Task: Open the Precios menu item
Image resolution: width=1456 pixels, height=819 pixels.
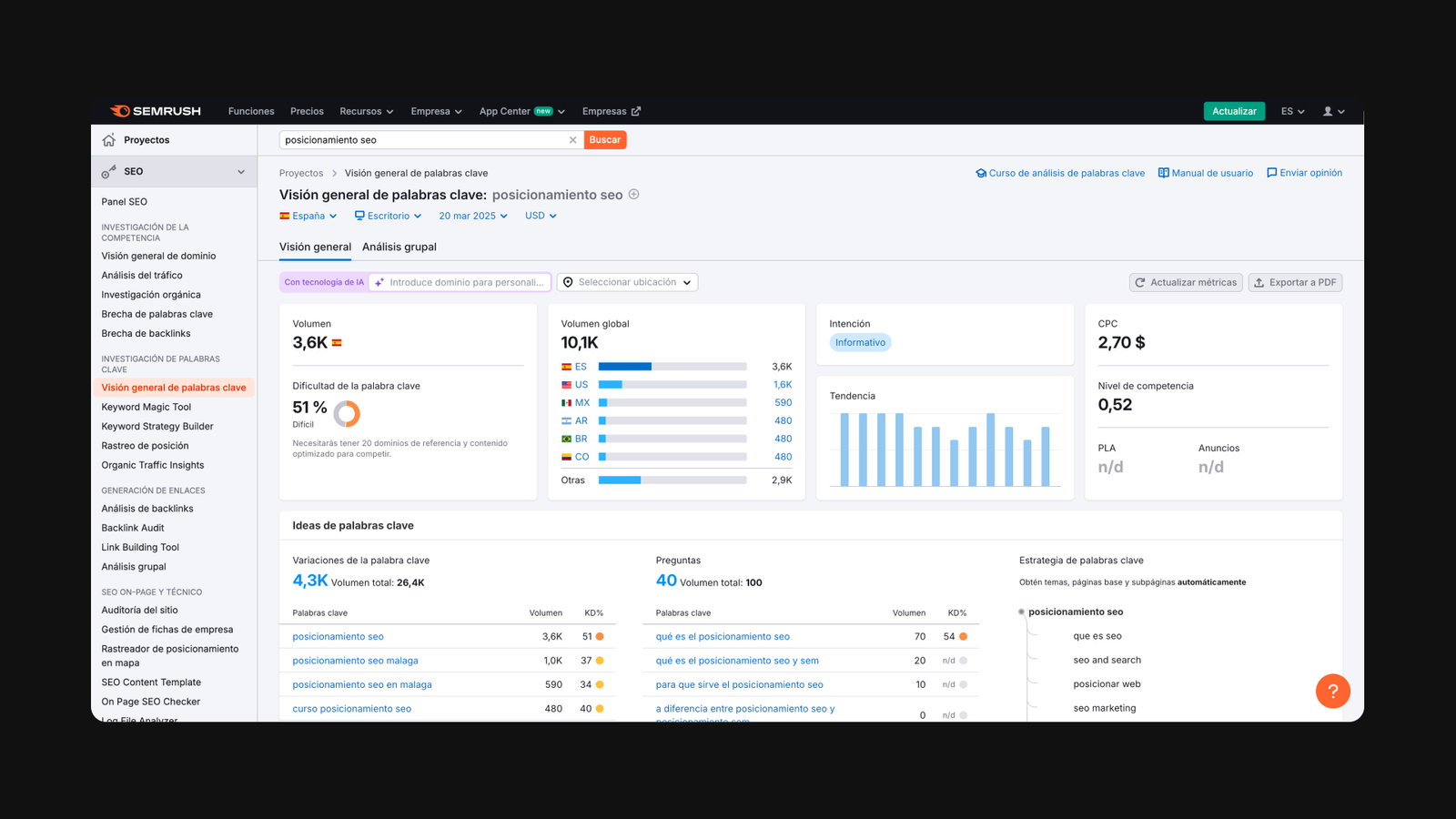Action: (307, 111)
